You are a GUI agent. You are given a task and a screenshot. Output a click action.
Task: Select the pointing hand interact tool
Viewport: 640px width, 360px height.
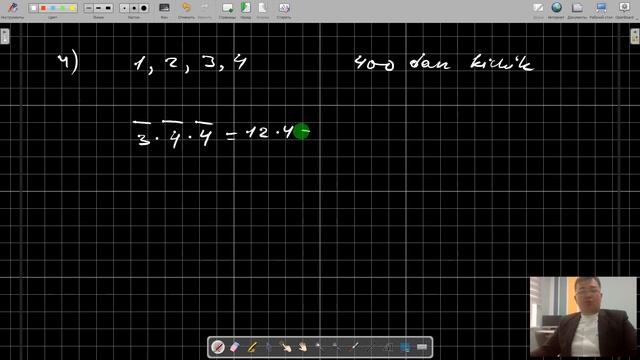pyautogui.click(x=285, y=347)
